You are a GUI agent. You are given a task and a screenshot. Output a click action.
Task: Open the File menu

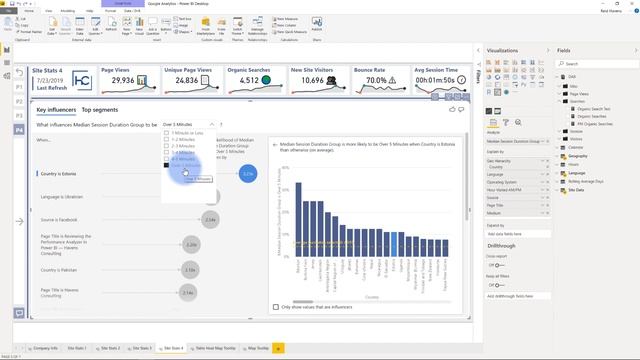click(x=8, y=11)
